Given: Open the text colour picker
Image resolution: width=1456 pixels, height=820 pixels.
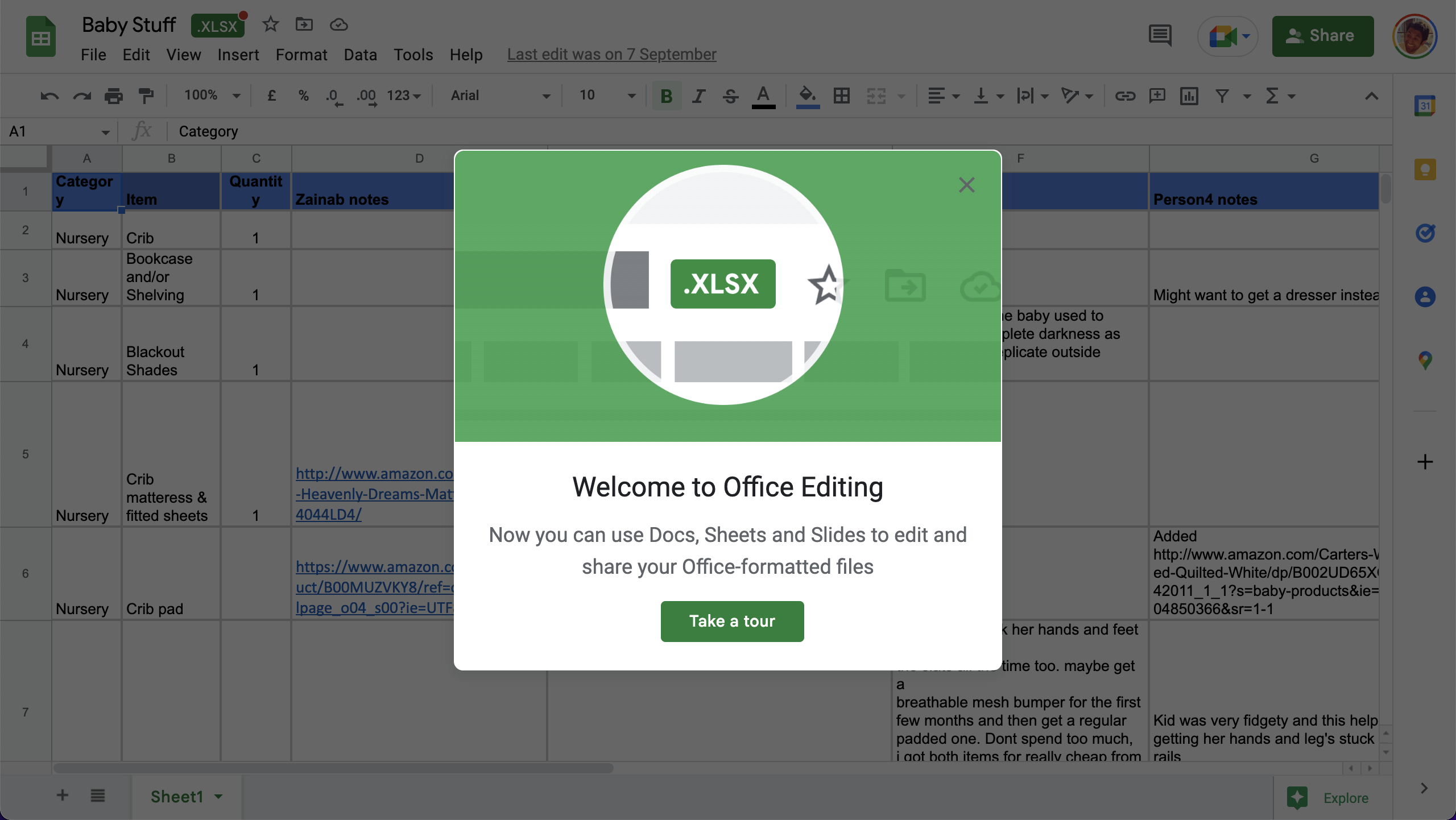Looking at the screenshot, I should [763, 96].
